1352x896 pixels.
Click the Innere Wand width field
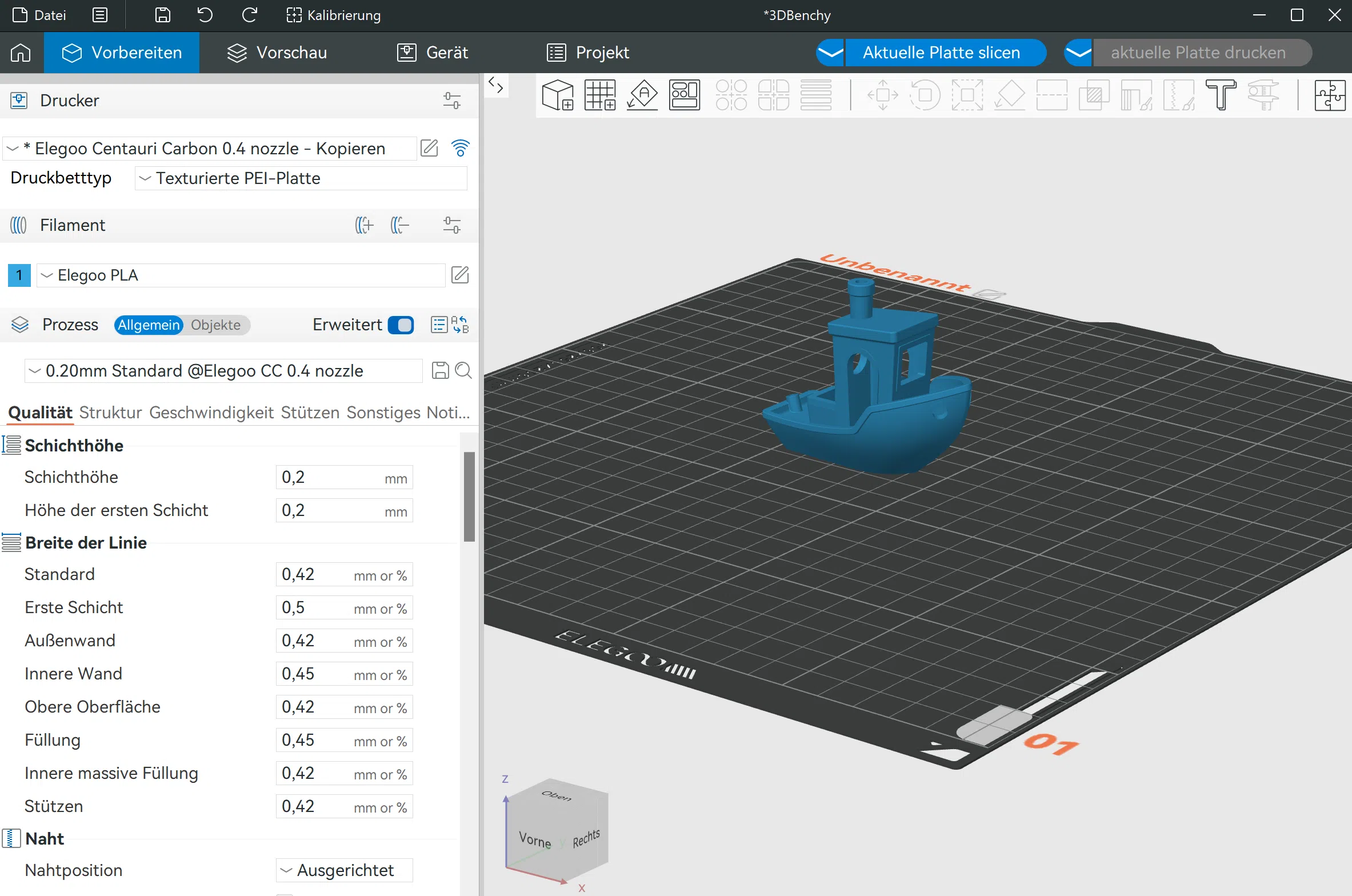pos(345,674)
